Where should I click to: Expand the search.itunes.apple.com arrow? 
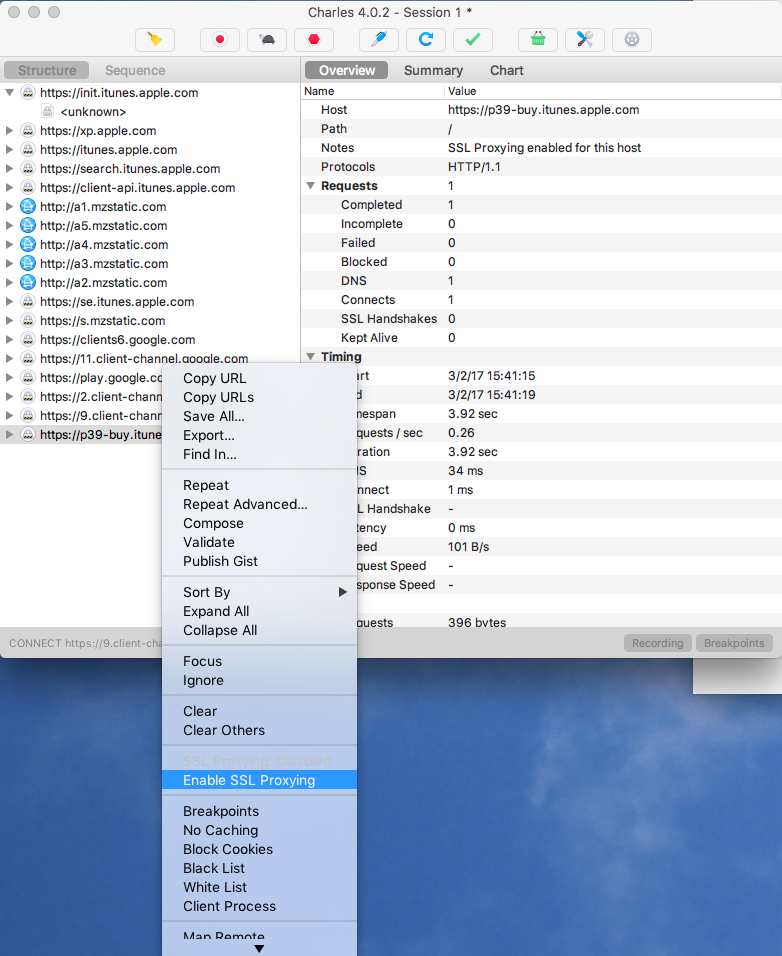click(10, 168)
